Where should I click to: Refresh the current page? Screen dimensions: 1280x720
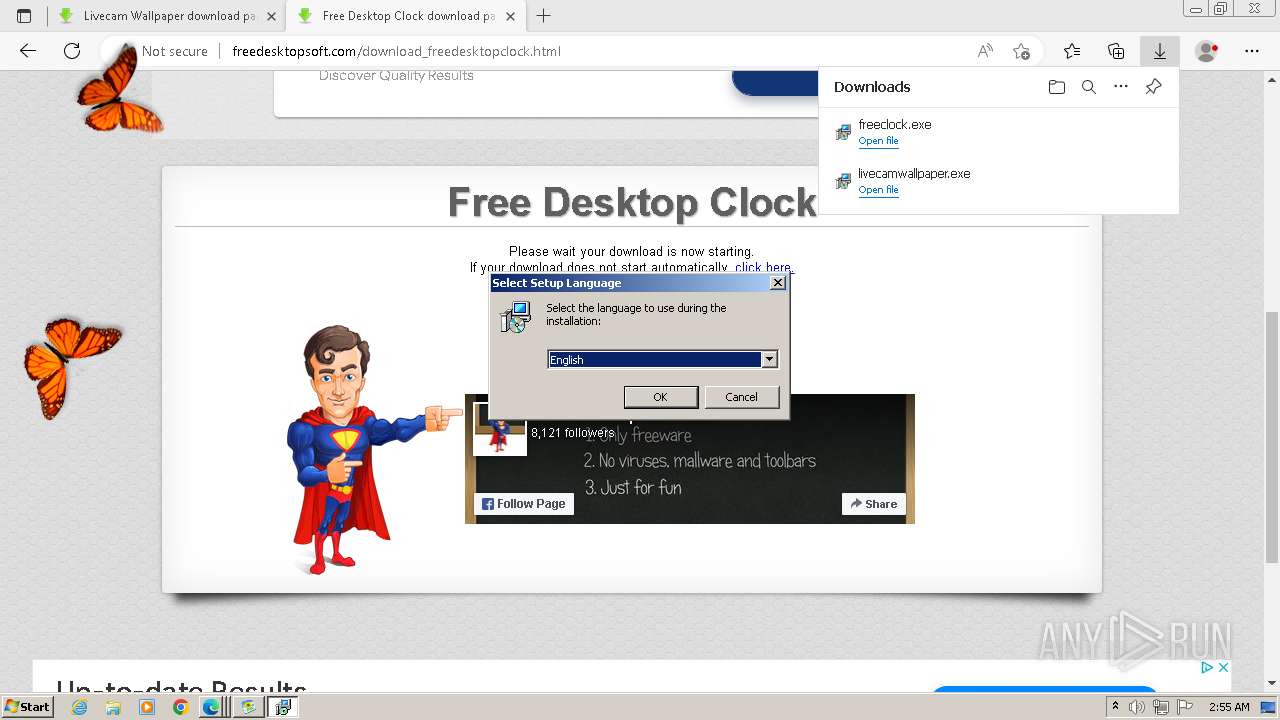[72, 51]
